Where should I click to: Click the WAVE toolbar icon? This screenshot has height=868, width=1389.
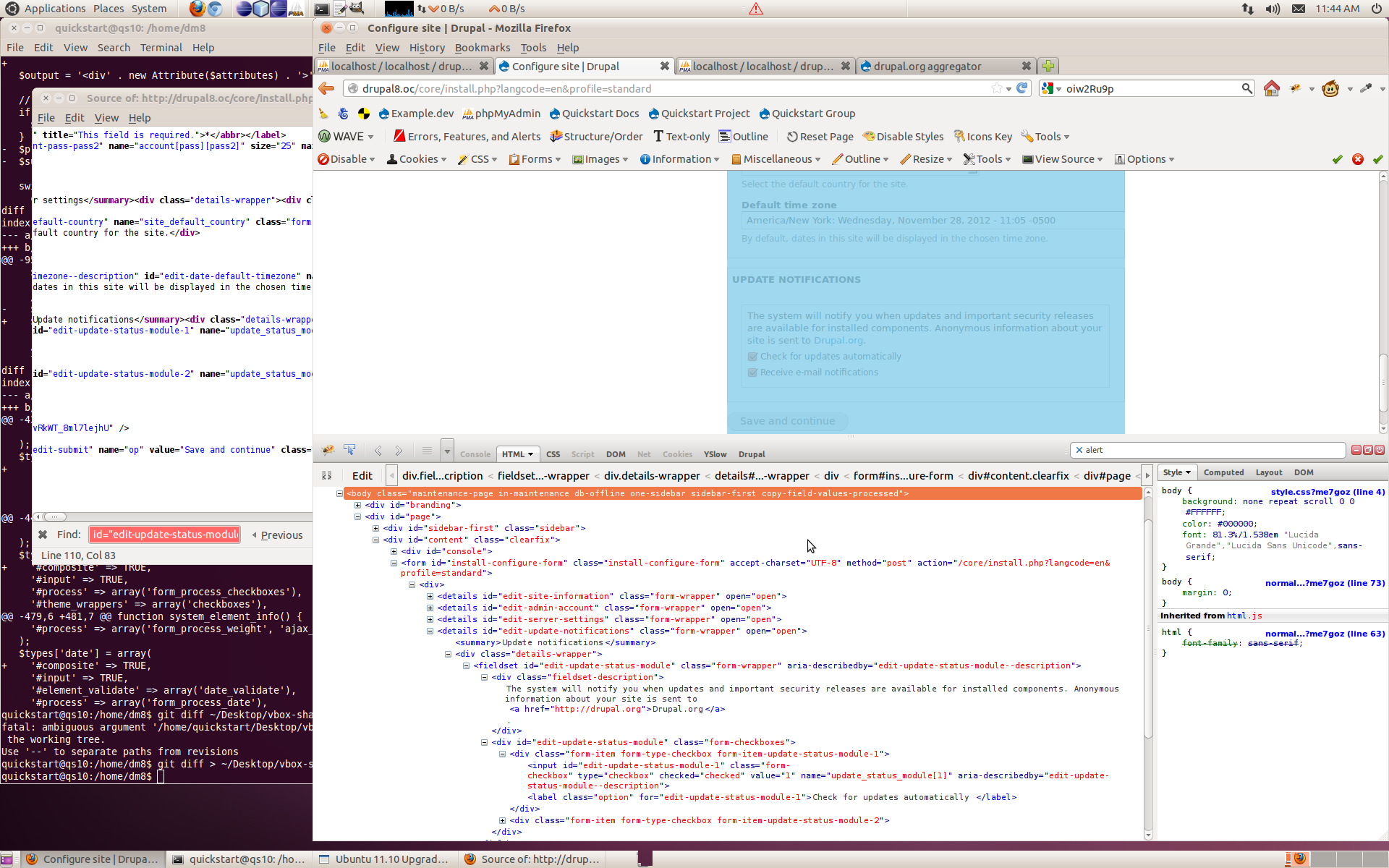click(x=325, y=137)
